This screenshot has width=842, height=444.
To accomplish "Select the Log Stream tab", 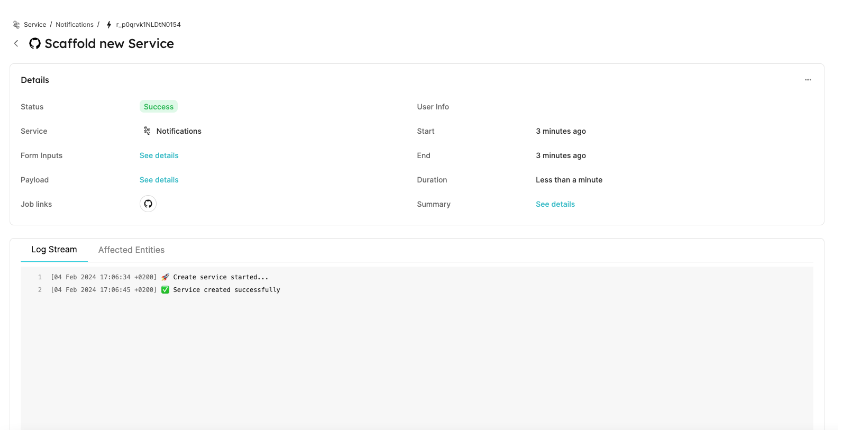I will click(x=54, y=250).
